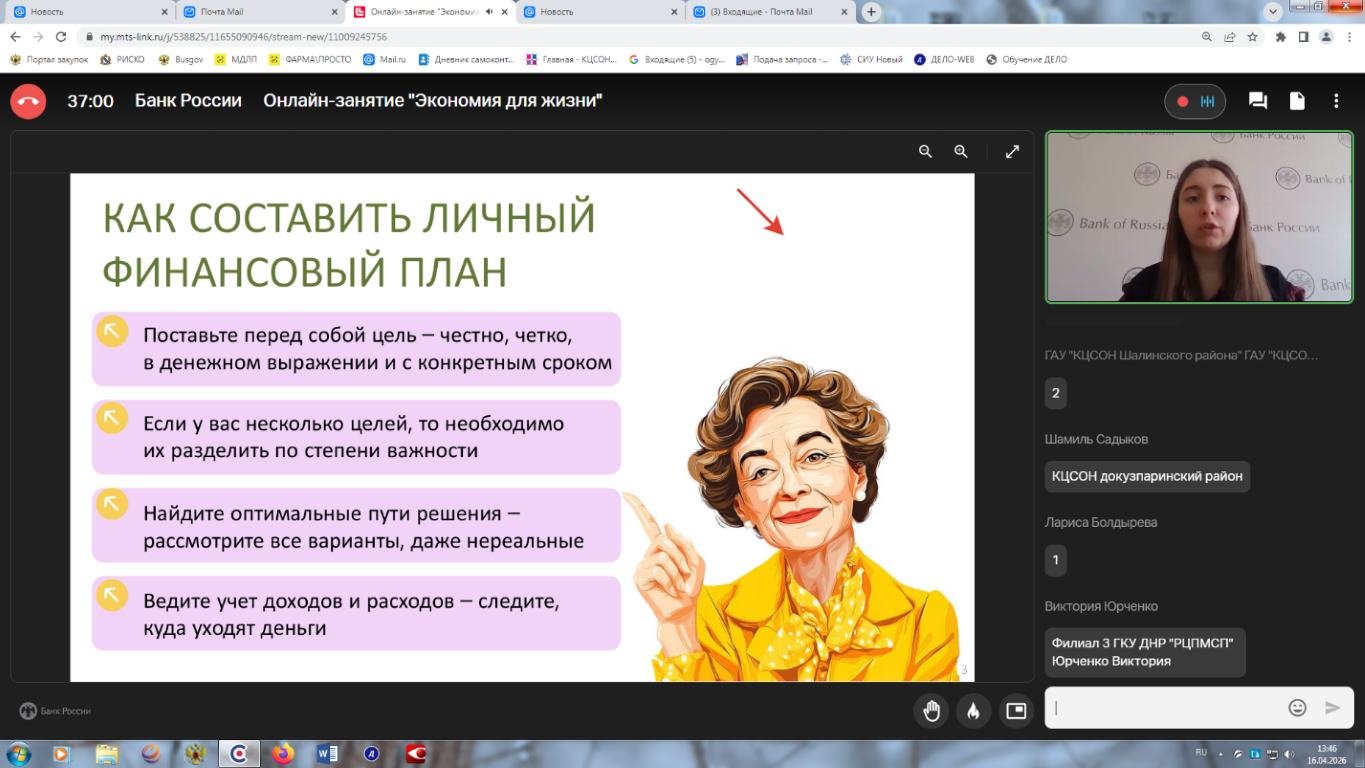The width and height of the screenshot is (1365, 768).
Task: Toggle picture-in-picture mode
Action: point(1016,711)
